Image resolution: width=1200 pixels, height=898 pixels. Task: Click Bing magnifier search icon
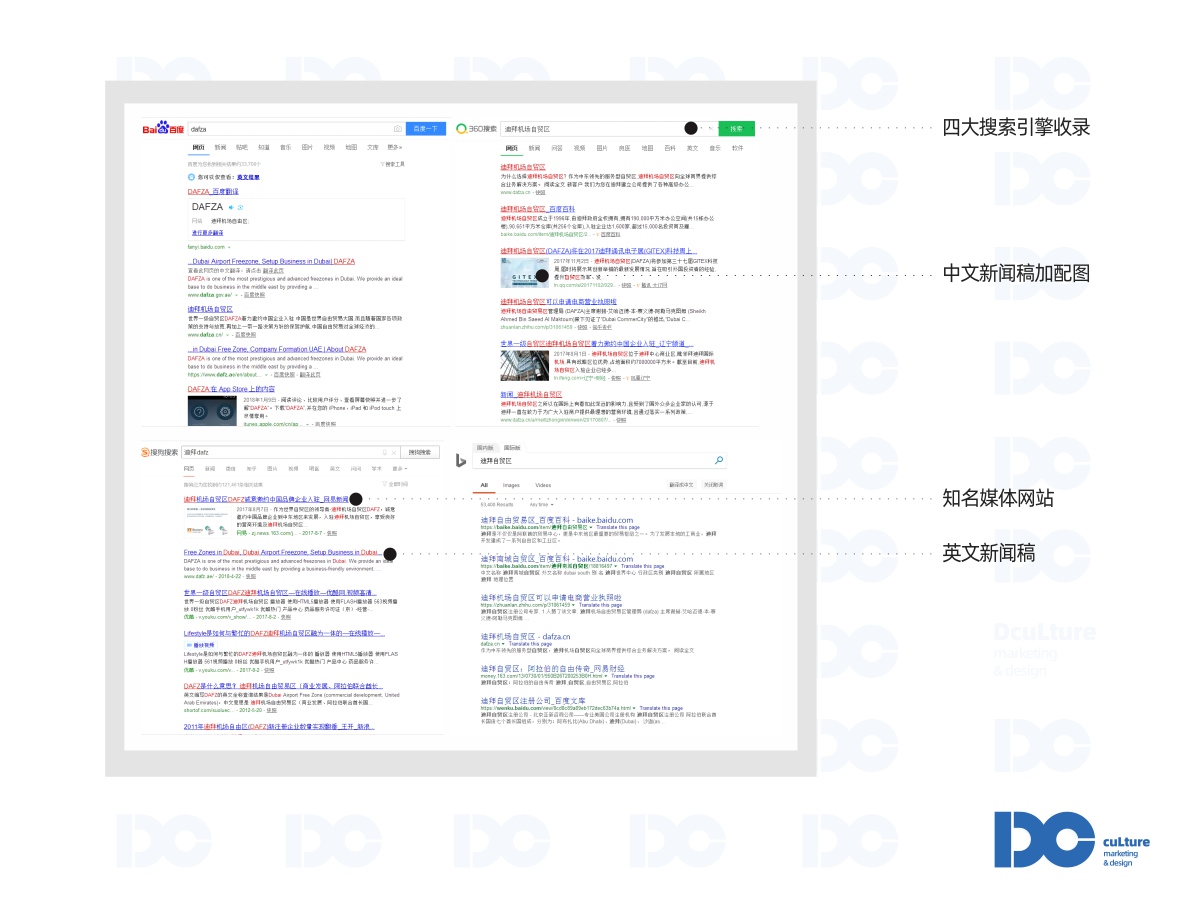pos(719,461)
